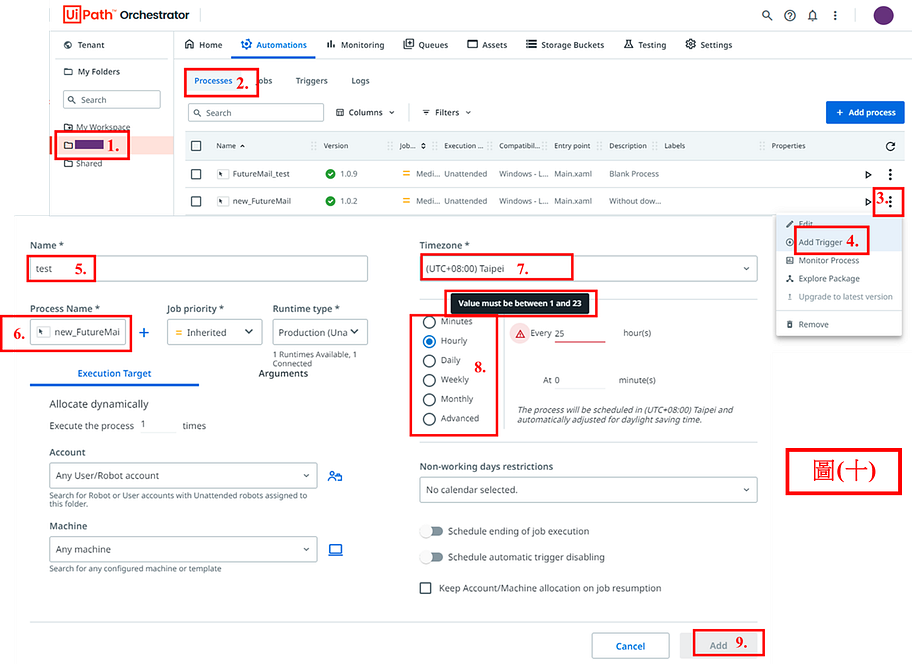Select the Advanced radio option

tap(429, 419)
